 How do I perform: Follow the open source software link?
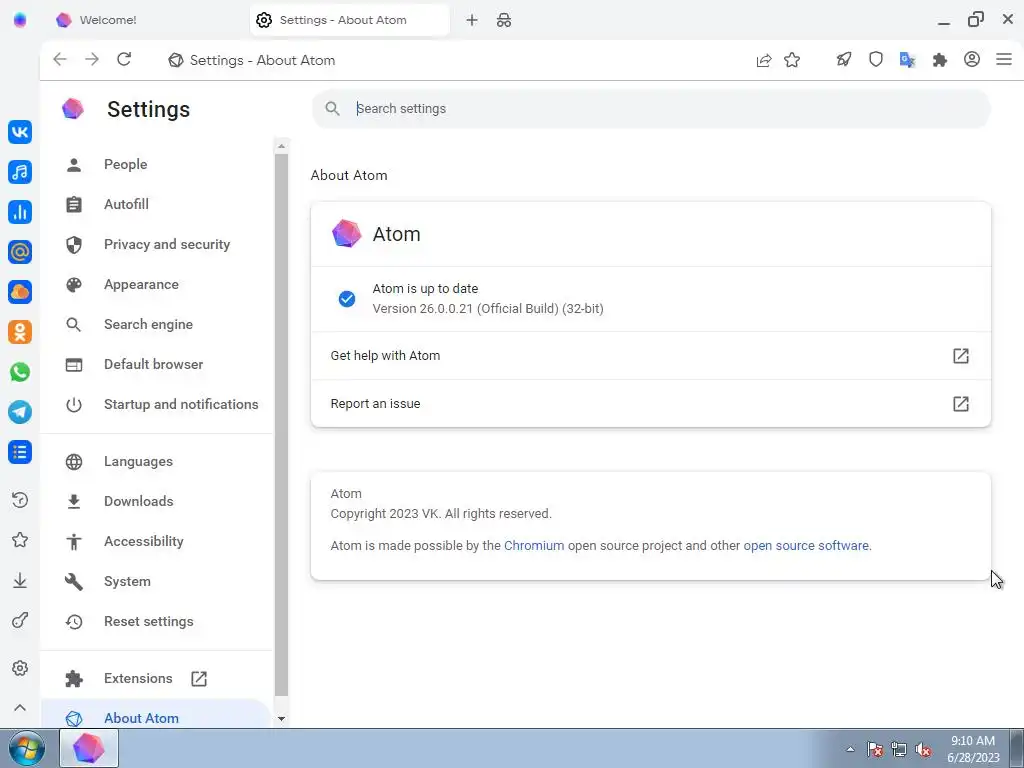806,546
